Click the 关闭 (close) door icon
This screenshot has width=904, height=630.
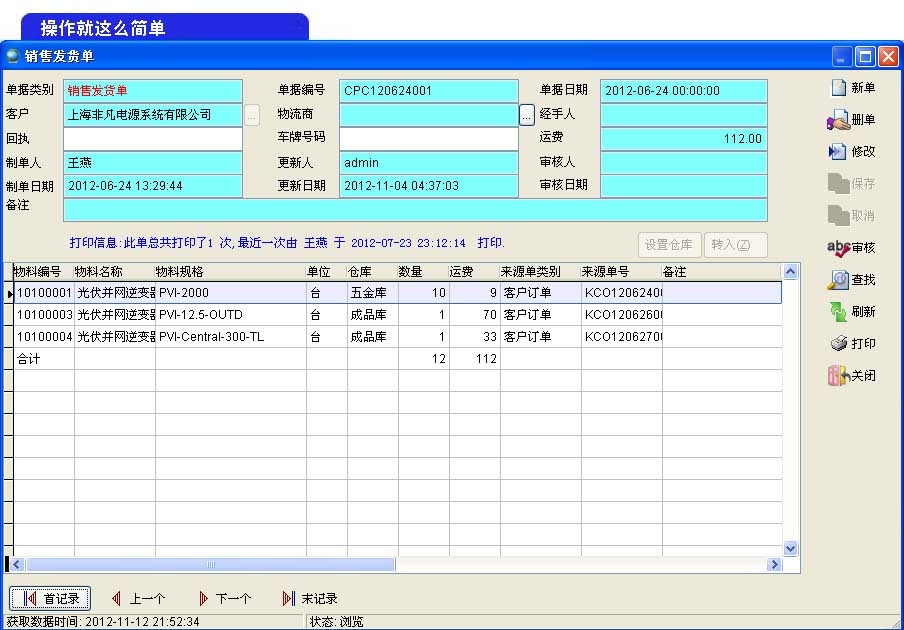[x=838, y=376]
